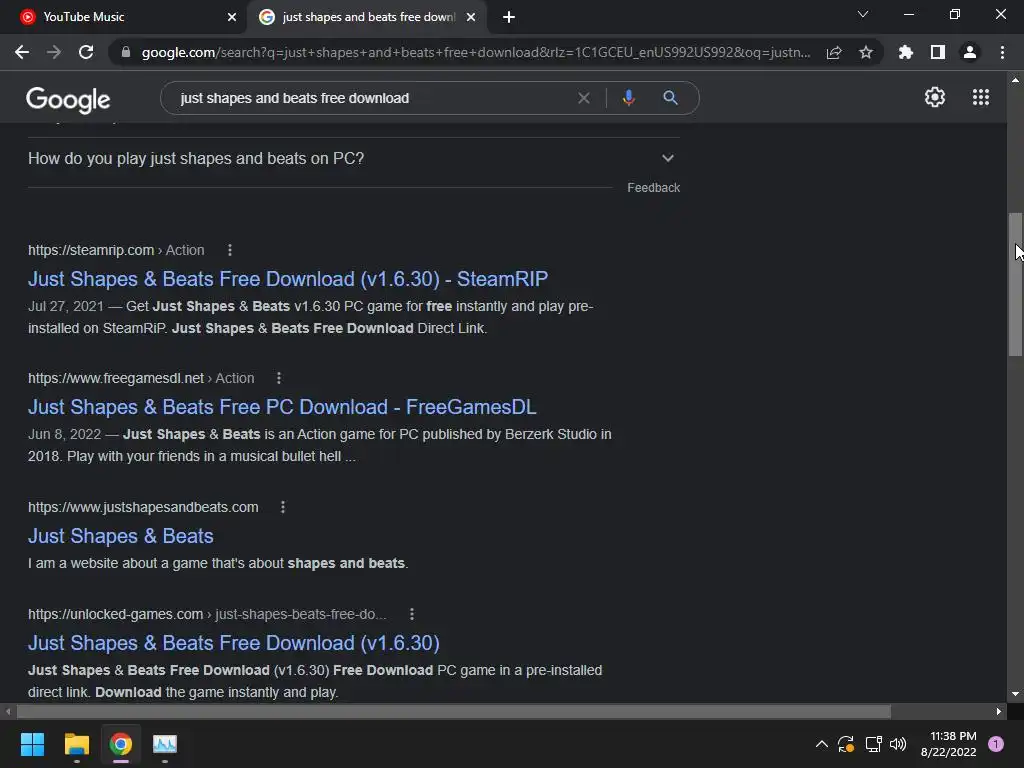Click the https://www.justshapesandbeats.com URL text
The height and width of the screenshot is (768, 1024).
click(x=143, y=507)
